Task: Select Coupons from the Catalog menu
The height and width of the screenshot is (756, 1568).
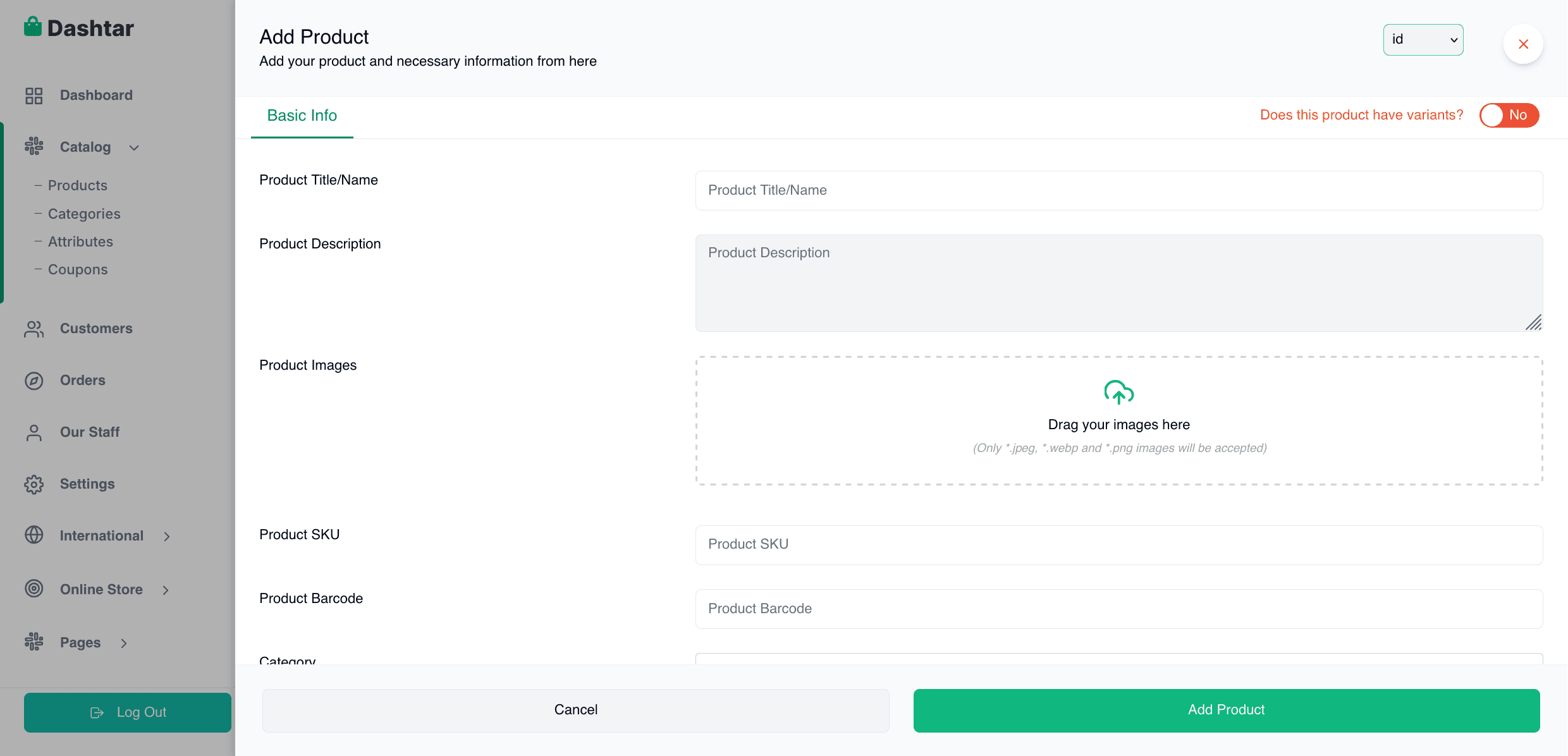Action: (x=78, y=269)
